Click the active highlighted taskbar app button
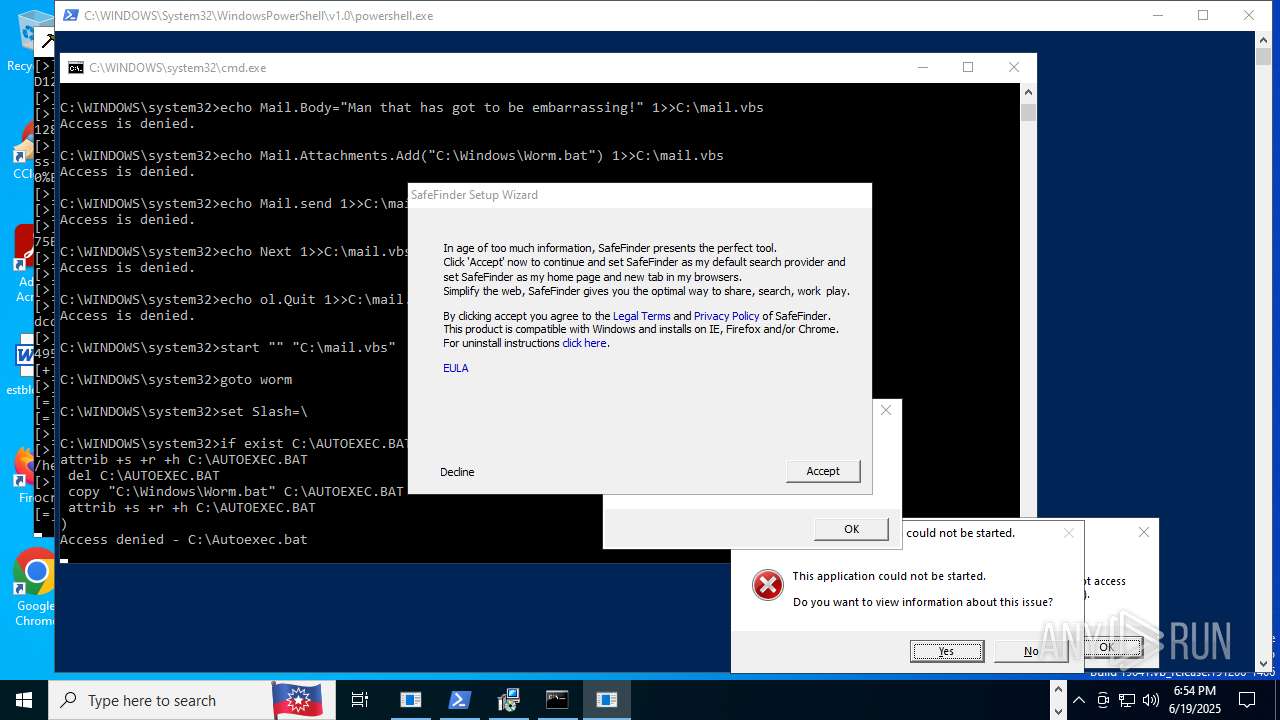Image resolution: width=1280 pixels, height=720 pixels. point(607,700)
